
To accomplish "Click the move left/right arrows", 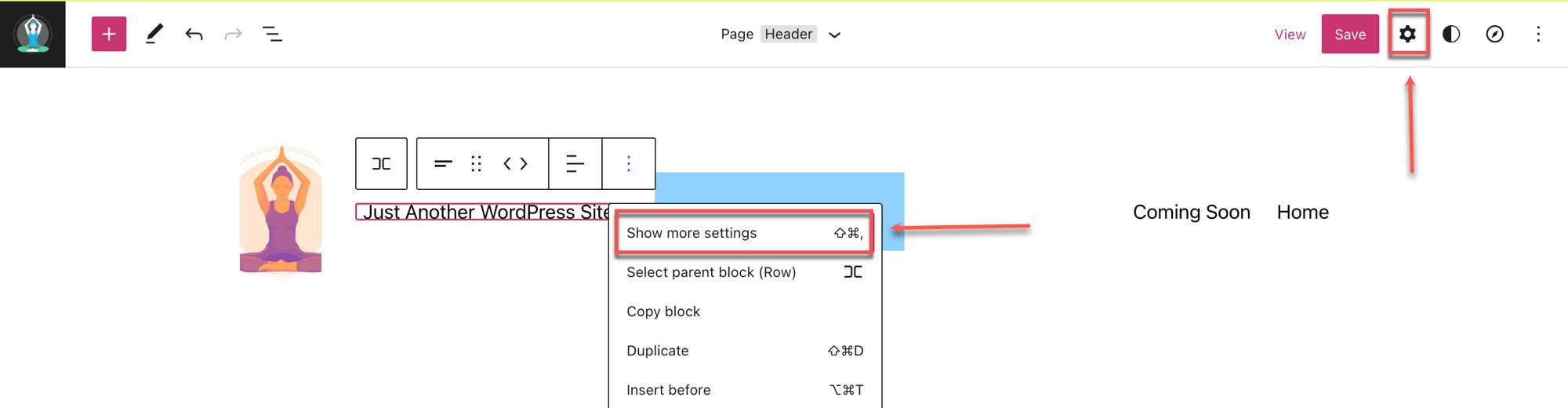I will tap(515, 163).
